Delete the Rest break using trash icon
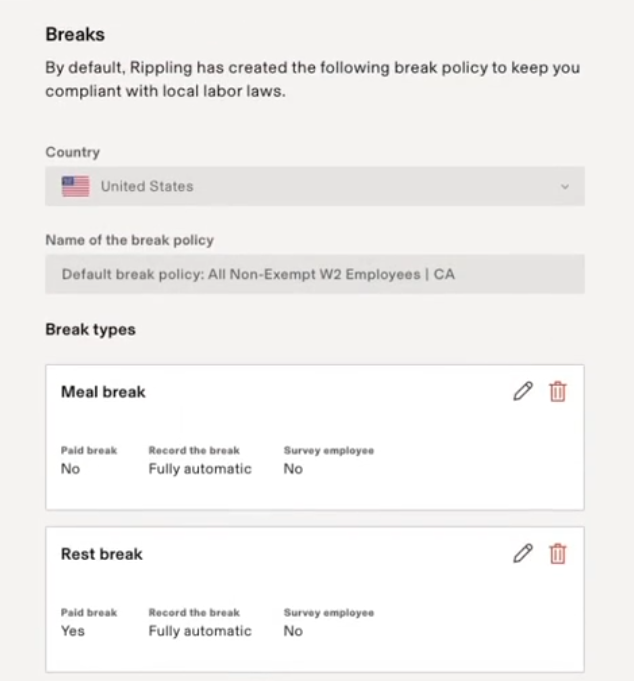 click(557, 554)
